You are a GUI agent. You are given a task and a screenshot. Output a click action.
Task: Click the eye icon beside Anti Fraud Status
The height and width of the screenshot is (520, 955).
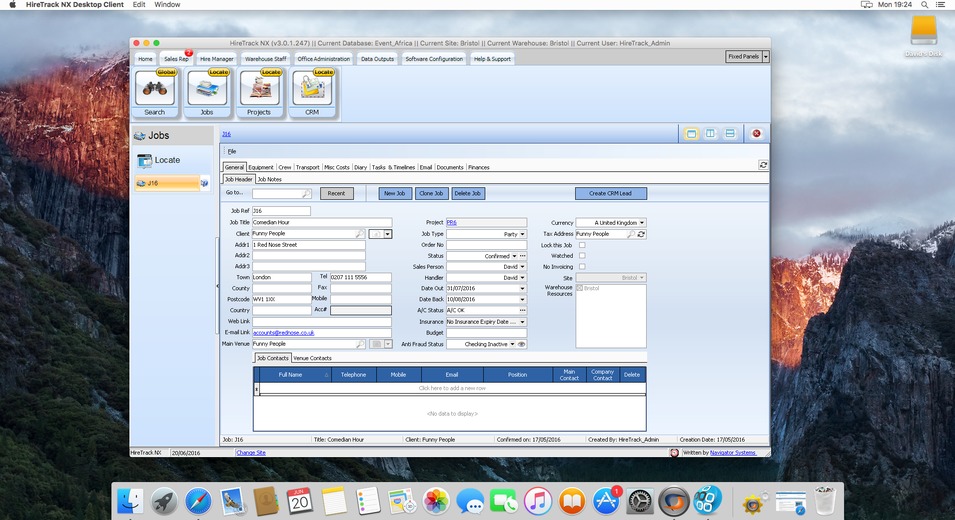click(522, 344)
